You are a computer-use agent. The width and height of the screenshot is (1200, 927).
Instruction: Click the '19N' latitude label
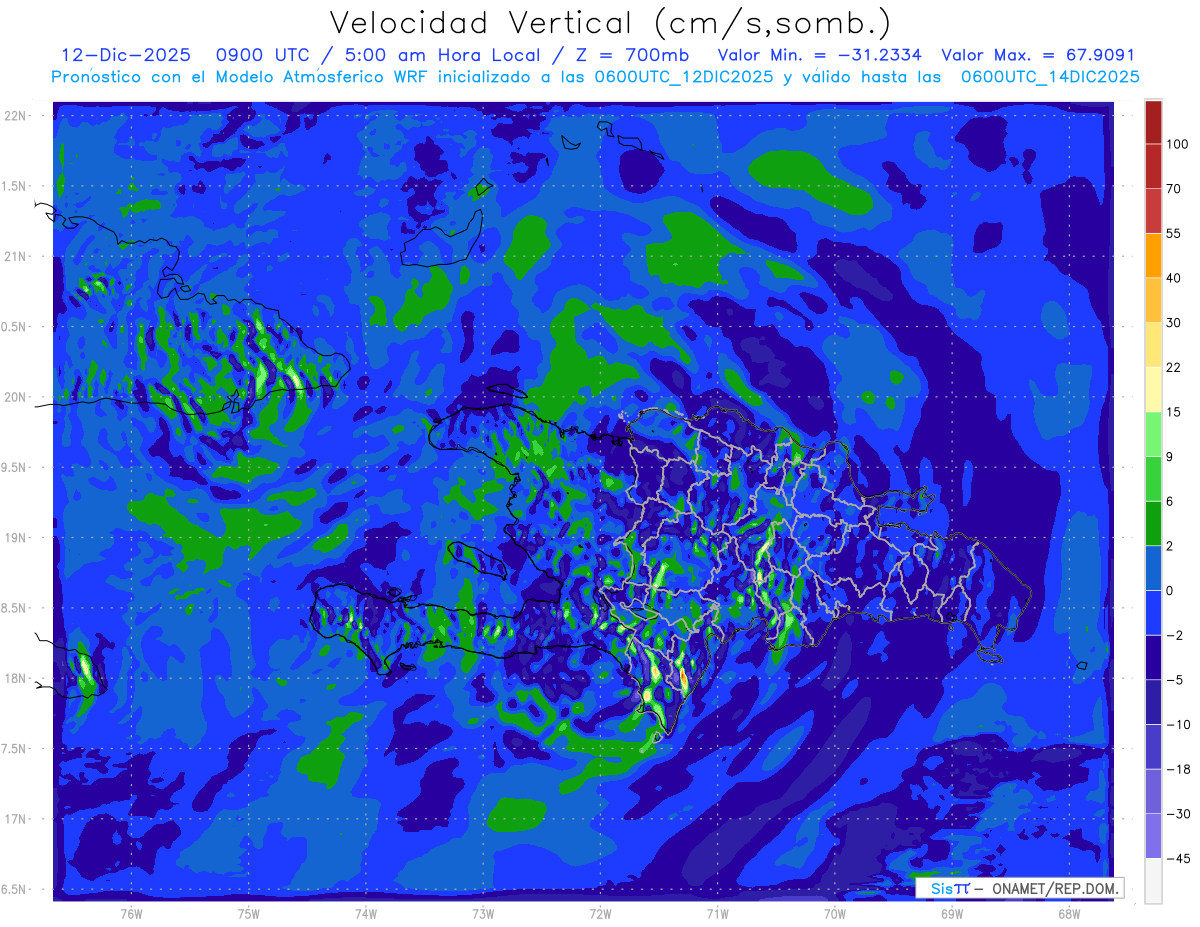17,538
